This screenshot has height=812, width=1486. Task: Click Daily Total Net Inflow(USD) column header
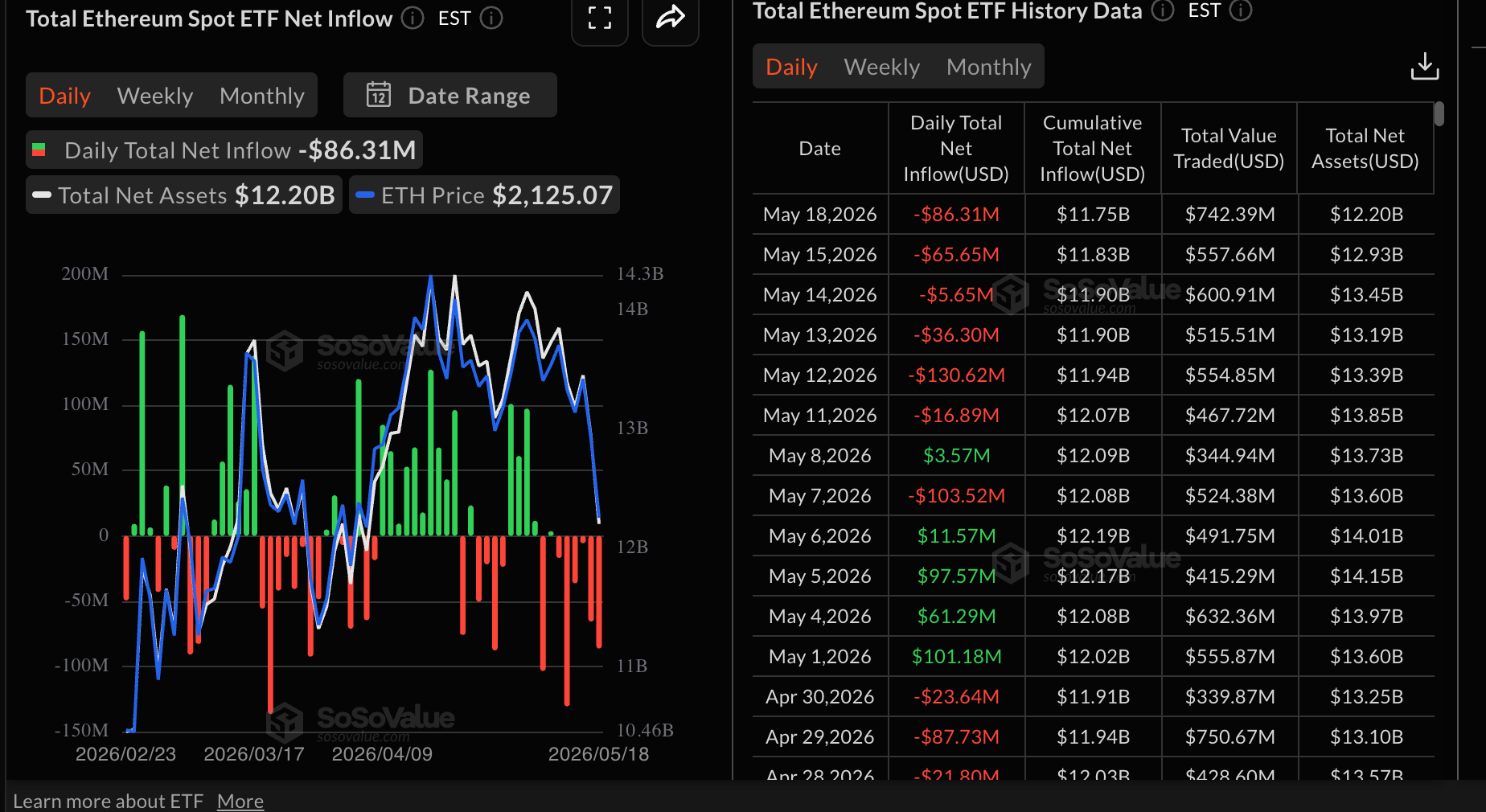[956, 148]
